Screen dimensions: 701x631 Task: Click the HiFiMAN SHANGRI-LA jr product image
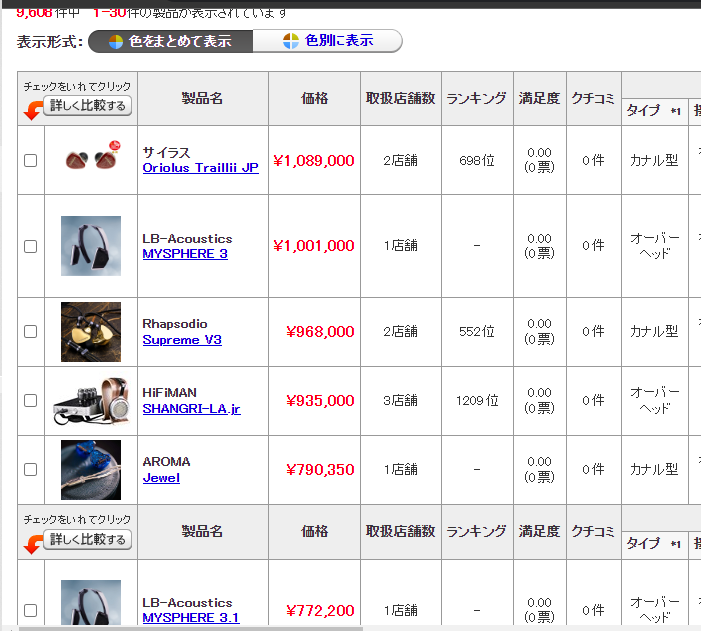click(91, 400)
